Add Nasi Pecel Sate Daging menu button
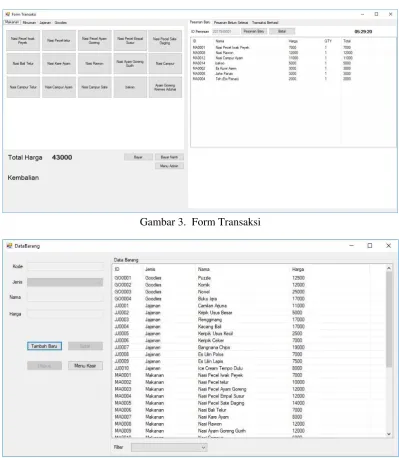Viewport: 399px width, 458px height. 165,40
